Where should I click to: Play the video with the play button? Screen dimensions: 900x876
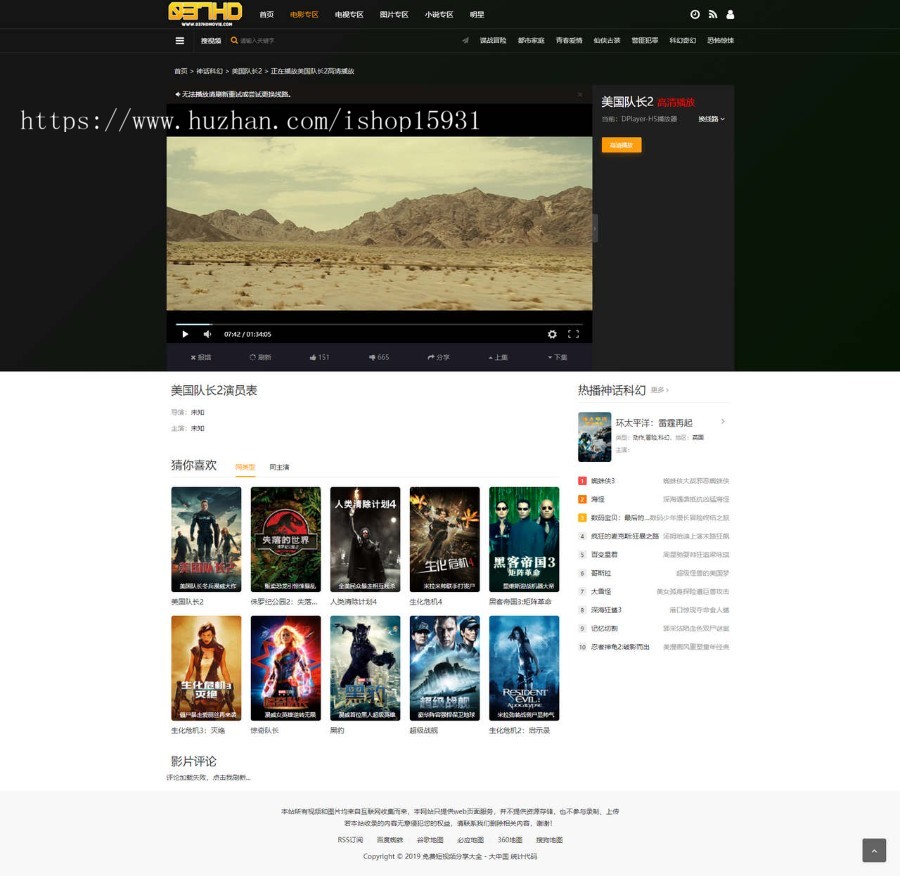point(185,334)
